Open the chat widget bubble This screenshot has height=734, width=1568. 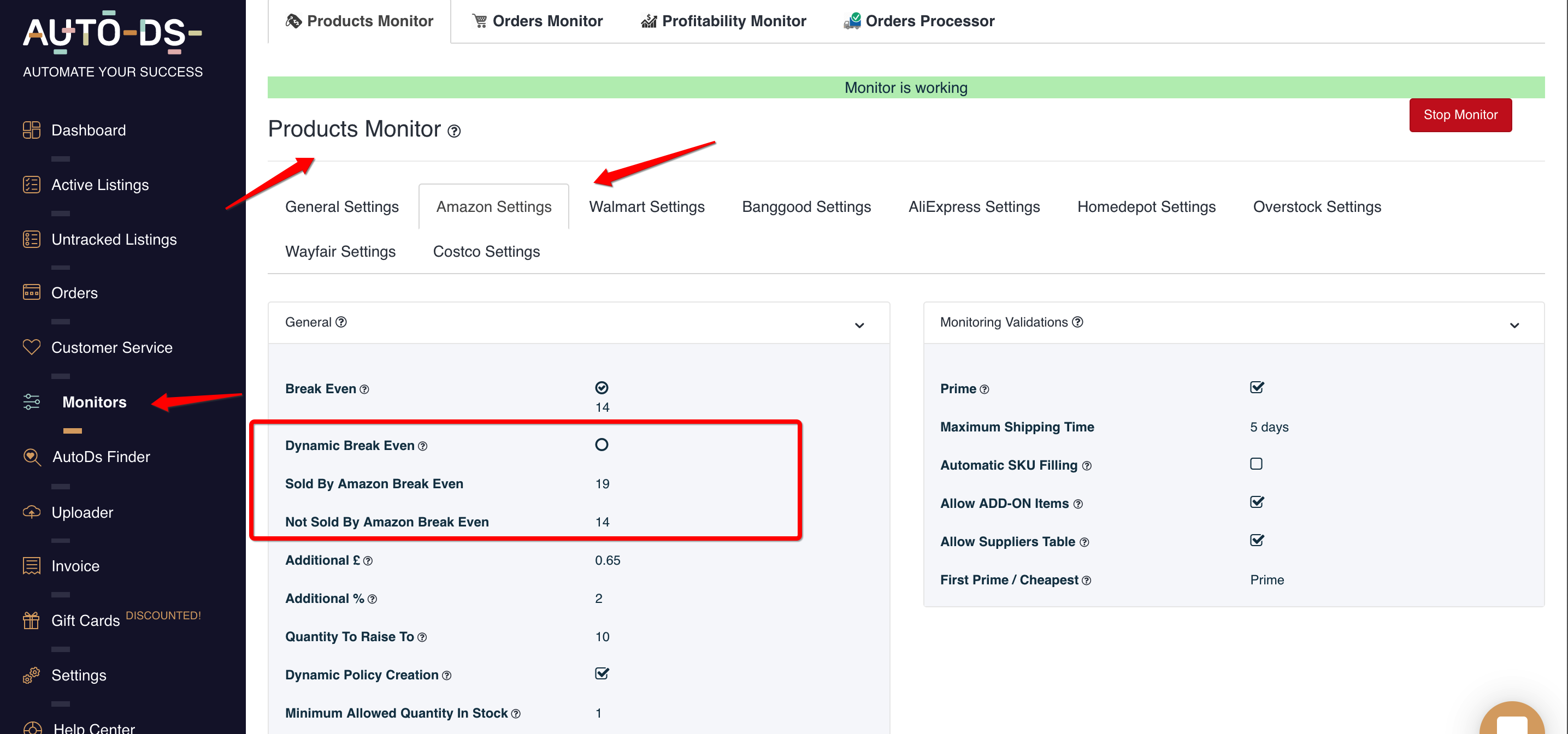tap(1512, 719)
